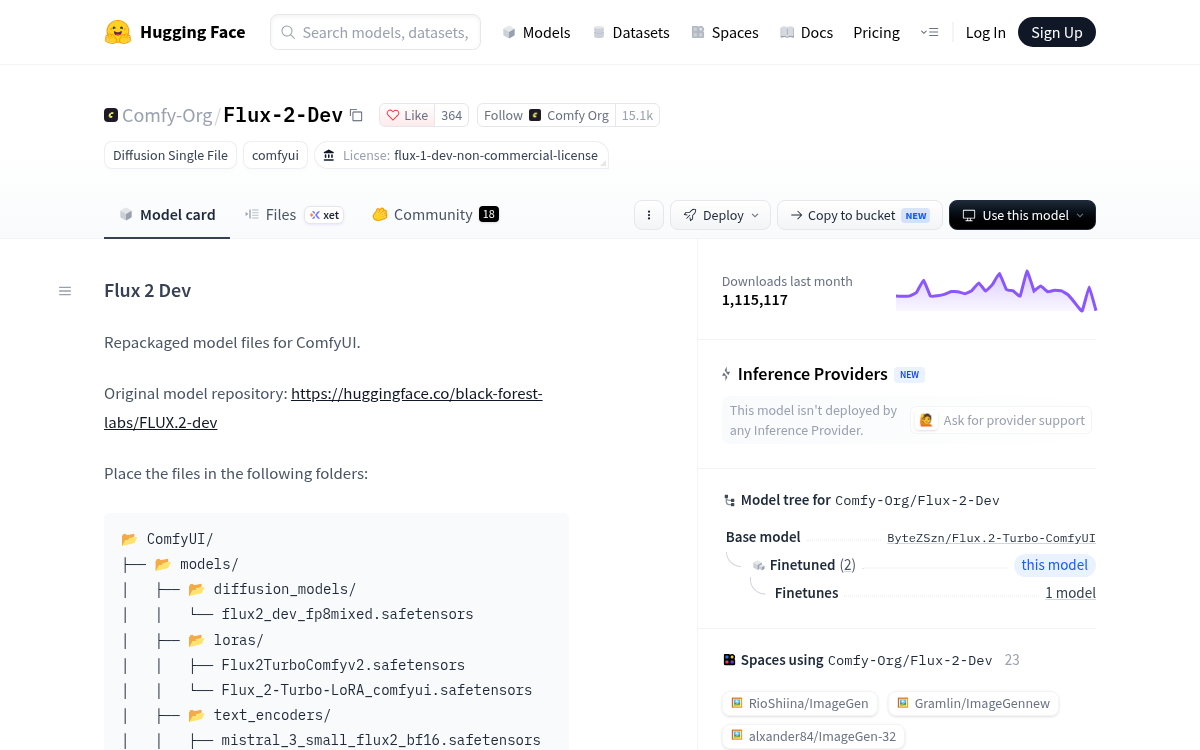This screenshot has width=1200, height=750.
Task: Open the three-dot more options button
Action: pyautogui.click(x=649, y=215)
